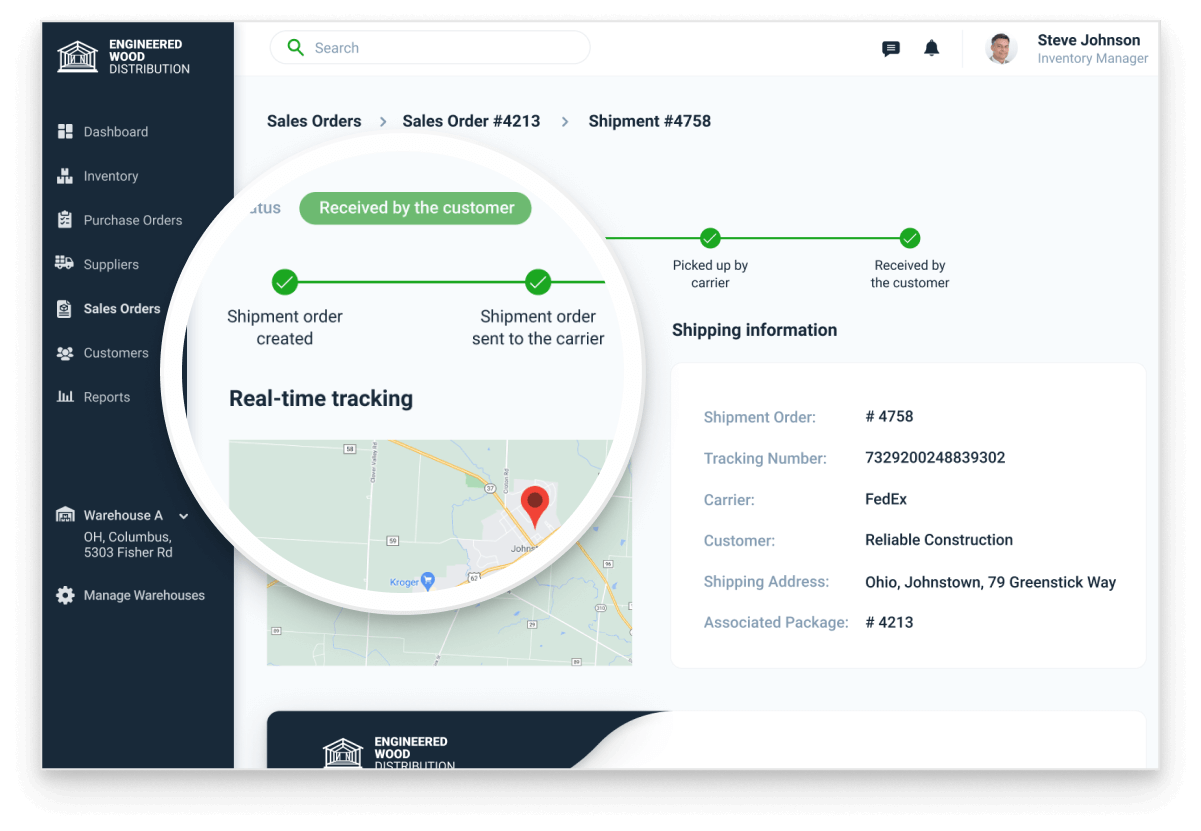
Task: Click the Purchase Orders clipboard icon
Action: (65, 220)
